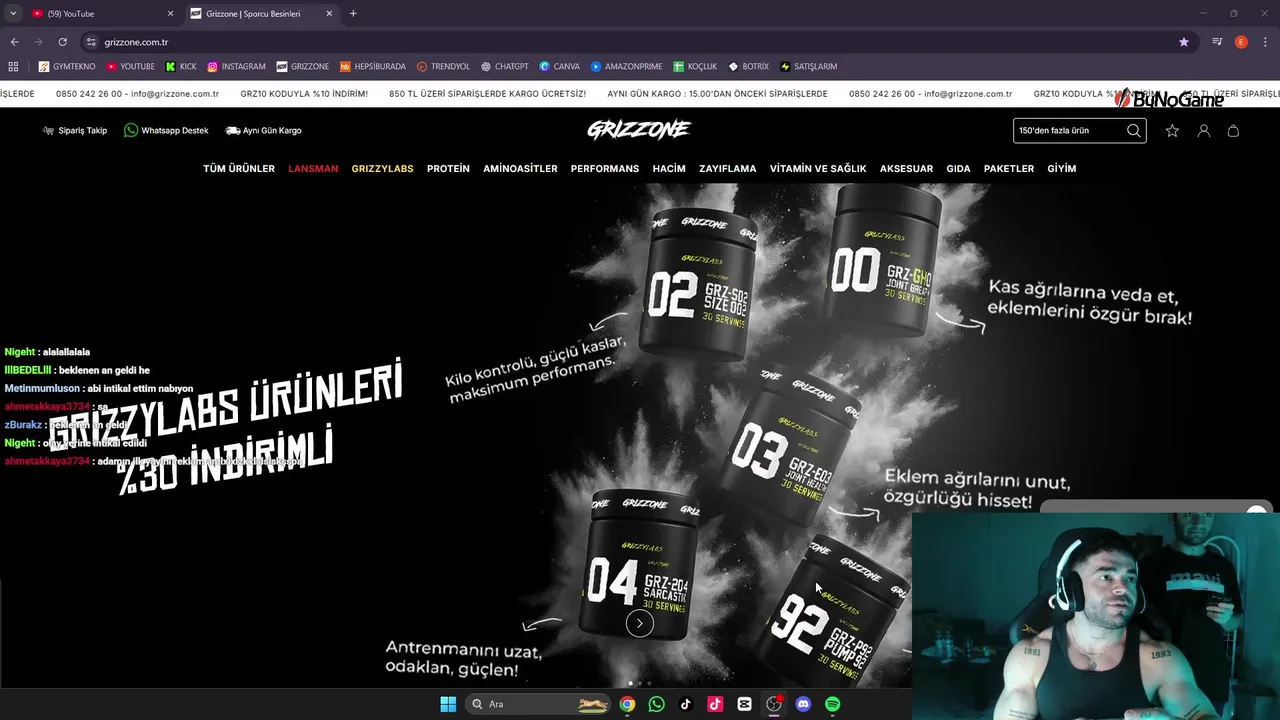This screenshot has height=720, width=1280.
Task: Open VİTAMİN VE SAĞLIK menu
Action: point(818,169)
